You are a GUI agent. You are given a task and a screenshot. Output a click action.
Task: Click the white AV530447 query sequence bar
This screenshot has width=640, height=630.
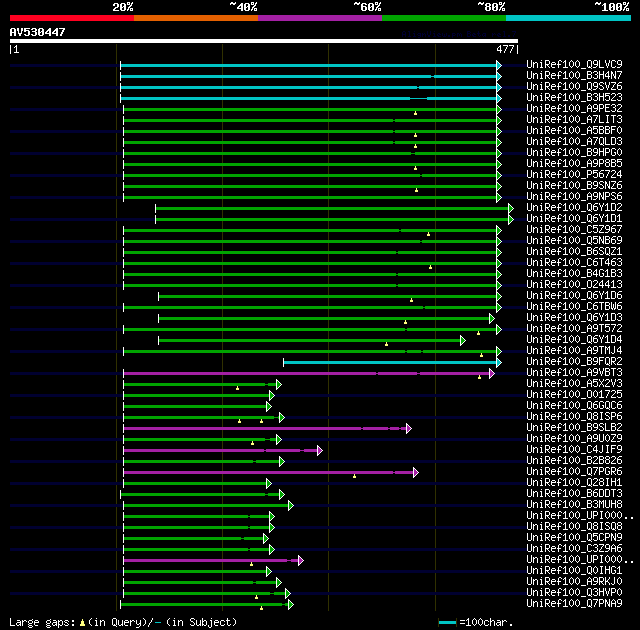click(x=264, y=41)
